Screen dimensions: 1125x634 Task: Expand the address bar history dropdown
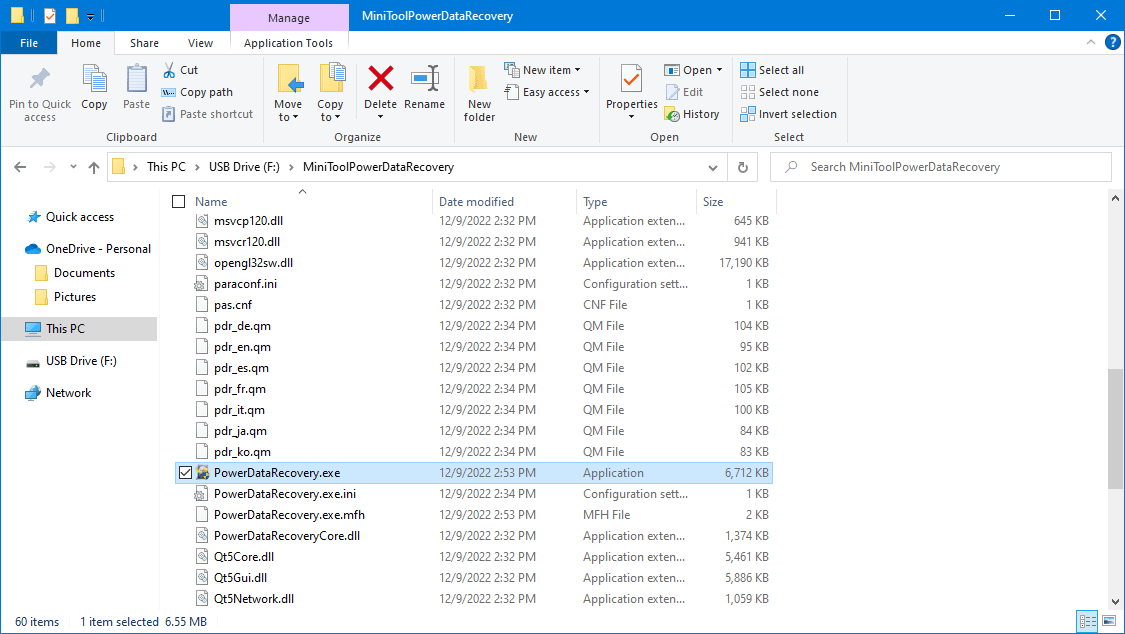(x=712, y=167)
